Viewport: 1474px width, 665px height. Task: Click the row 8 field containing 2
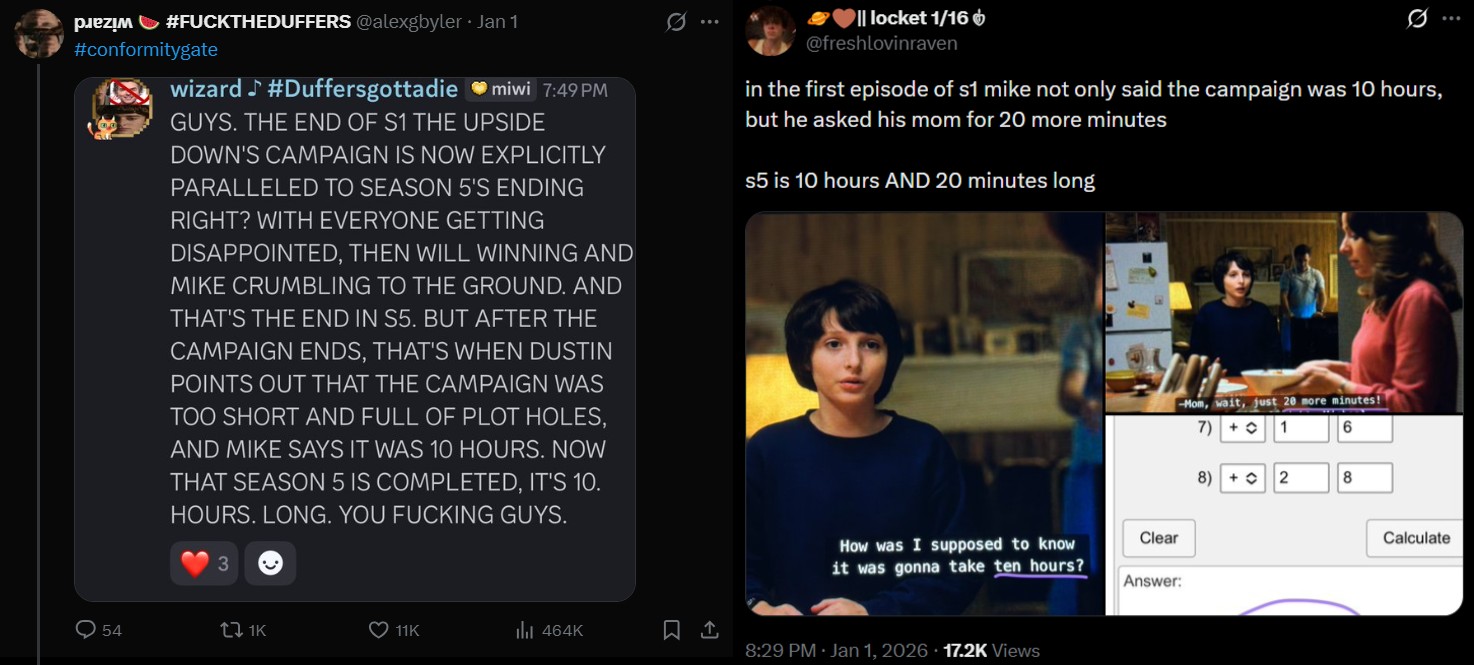tap(1300, 478)
